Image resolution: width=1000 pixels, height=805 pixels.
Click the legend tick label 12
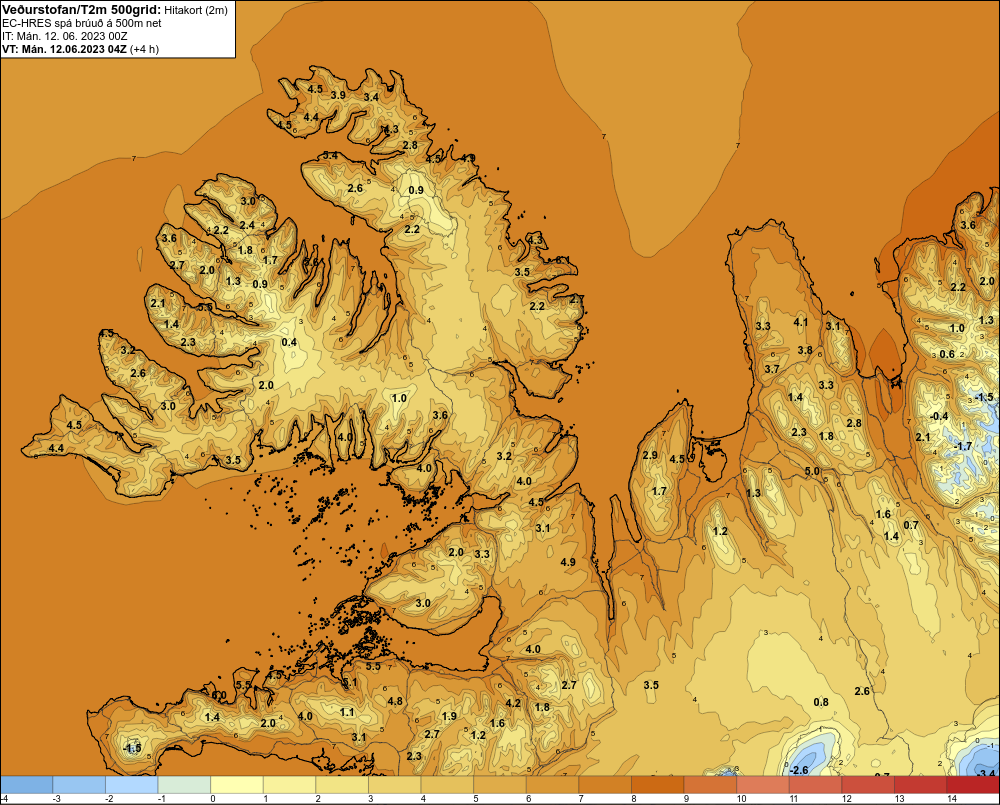847,799
